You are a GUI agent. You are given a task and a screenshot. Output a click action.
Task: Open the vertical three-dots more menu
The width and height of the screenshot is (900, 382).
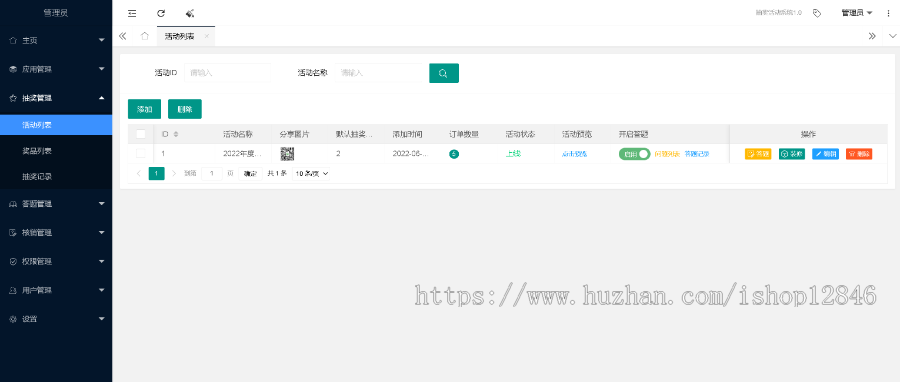pyautogui.click(x=889, y=13)
